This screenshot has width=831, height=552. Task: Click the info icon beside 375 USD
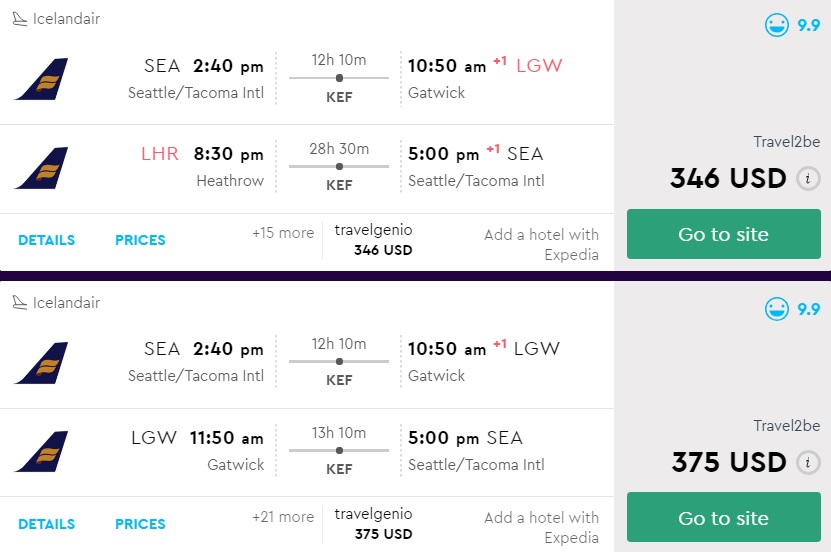click(808, 463)
